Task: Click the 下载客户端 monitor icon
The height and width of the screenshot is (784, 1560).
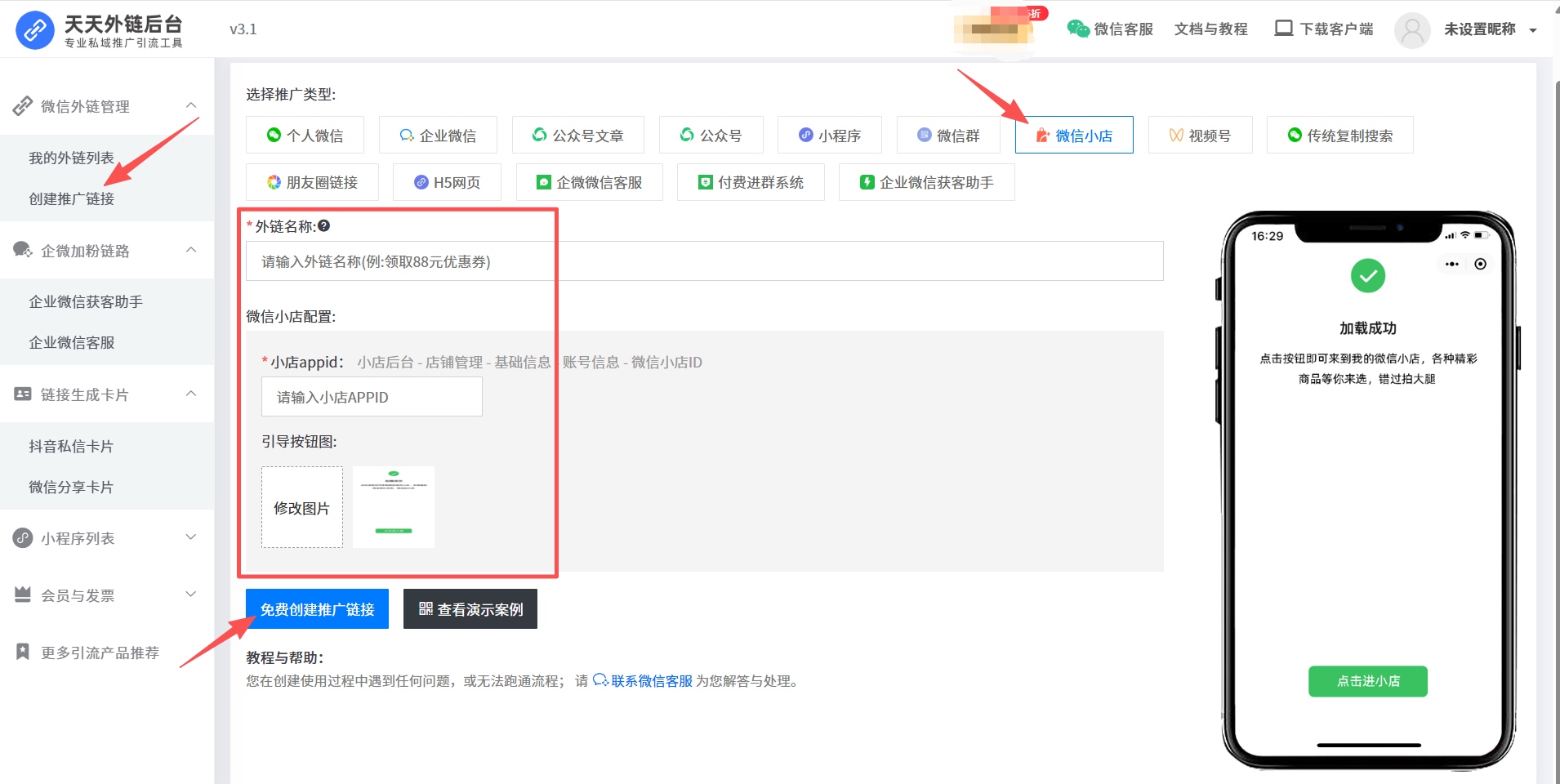Action: pos(1283,29)
